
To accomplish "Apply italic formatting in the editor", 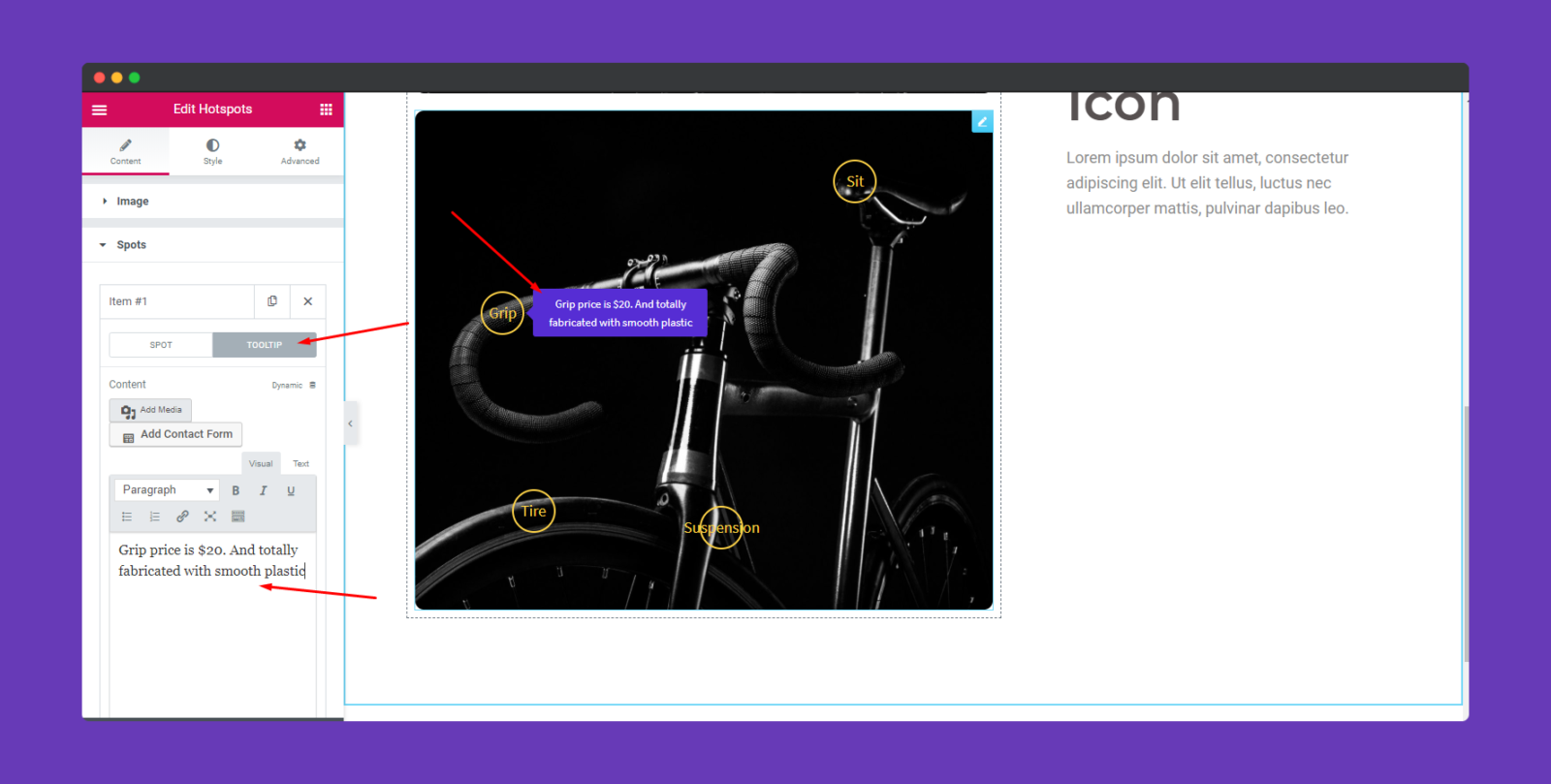I will 263,490.
